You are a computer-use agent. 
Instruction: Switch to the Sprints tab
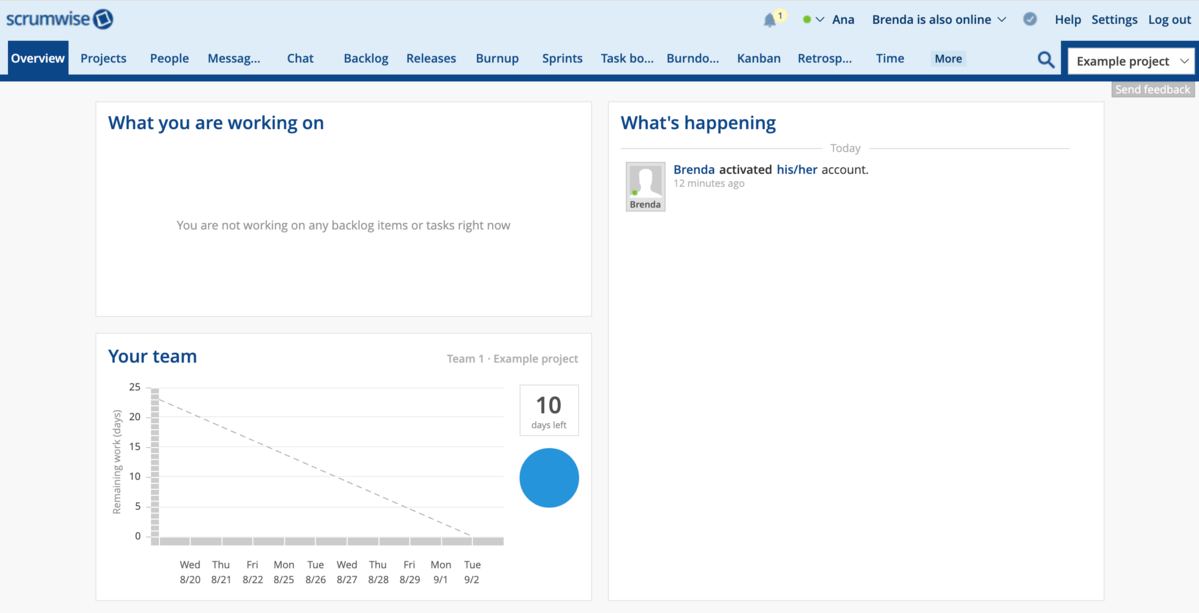click(561, 58)
